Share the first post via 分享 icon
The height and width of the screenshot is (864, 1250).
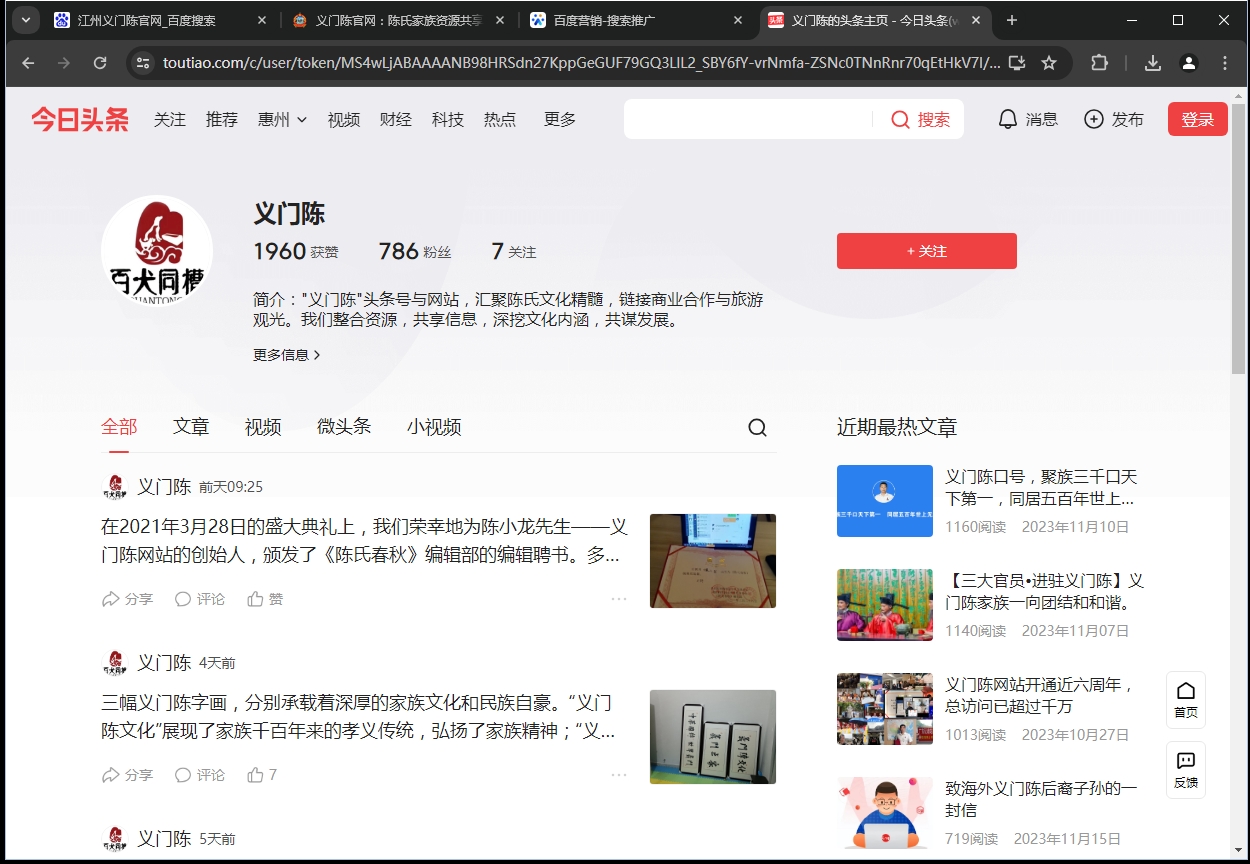coord(111,599)
